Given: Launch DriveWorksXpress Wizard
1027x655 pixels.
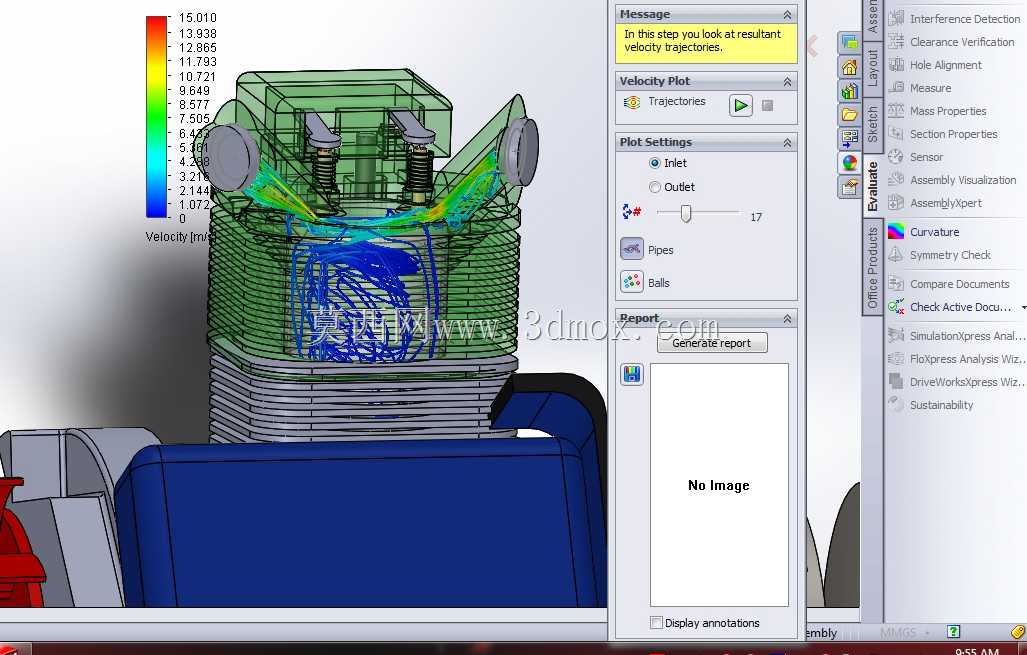Looking at the screenshot, I should tap(956, 382).
